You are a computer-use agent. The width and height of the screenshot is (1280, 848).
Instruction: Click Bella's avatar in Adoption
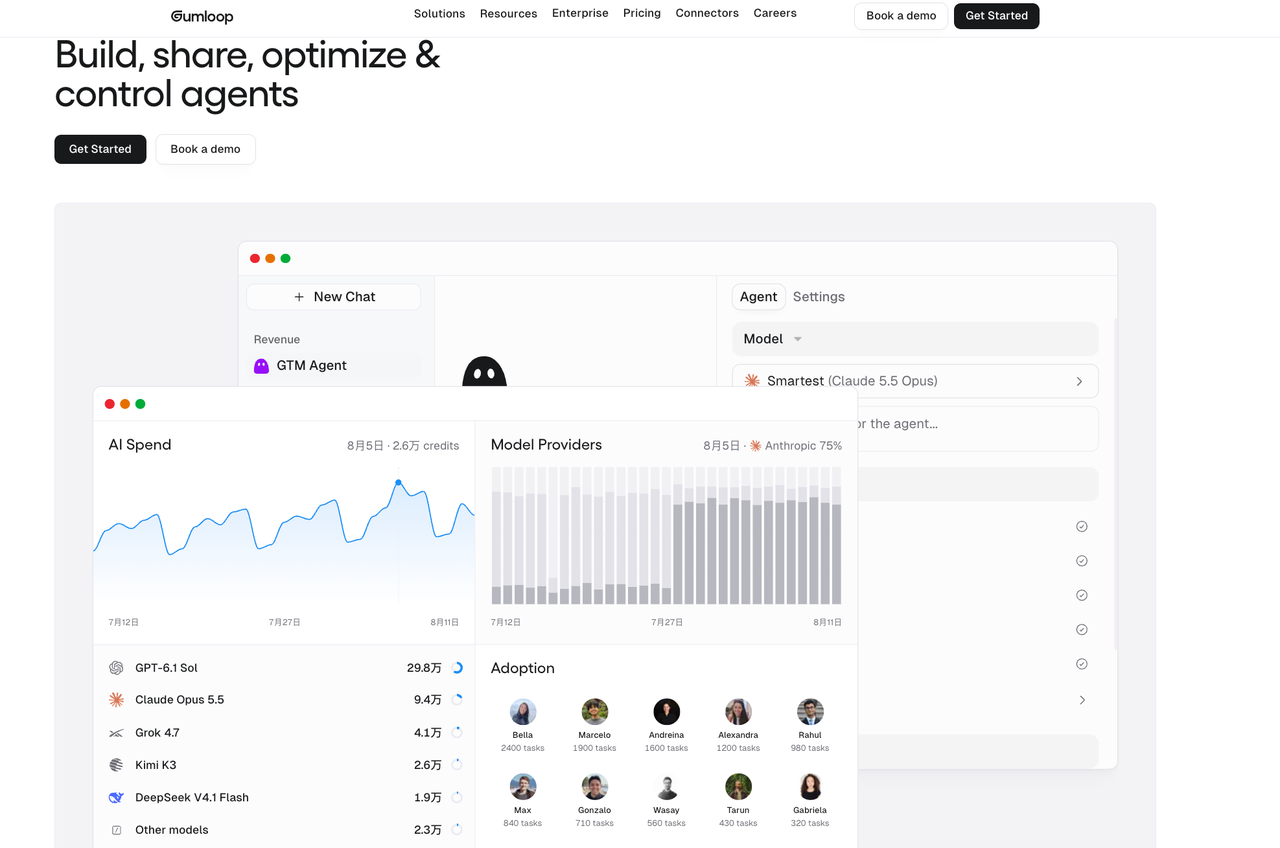[x=523, y=712]
